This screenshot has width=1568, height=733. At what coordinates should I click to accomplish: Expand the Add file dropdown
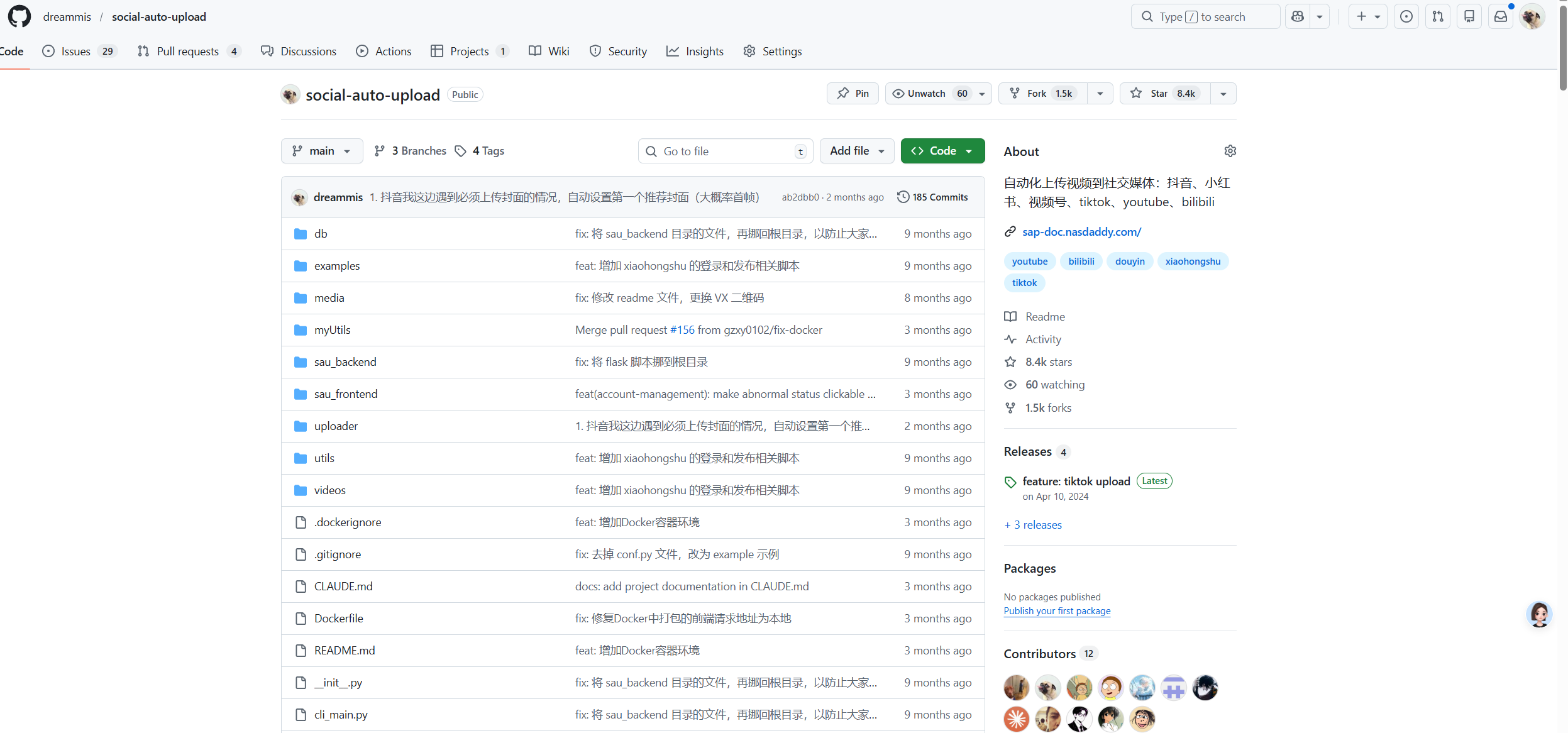pyautogui.click(x=856, y=151)
